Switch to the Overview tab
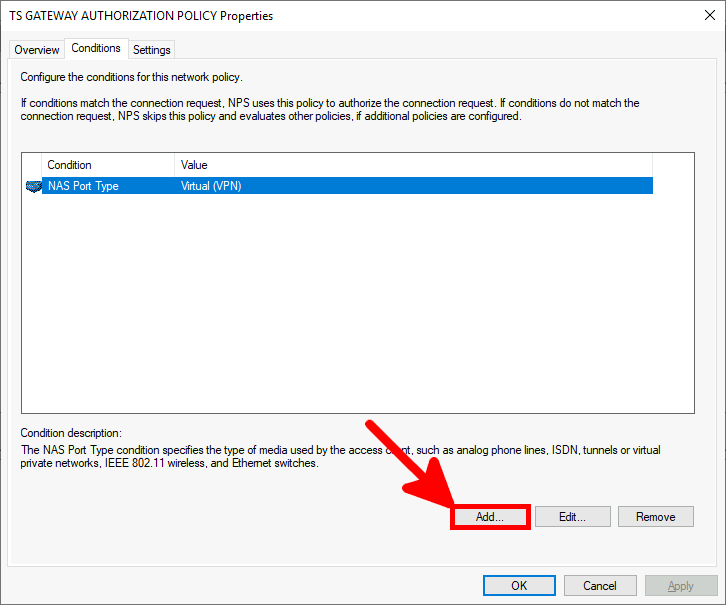726x605 pixels. click(37, 50)
